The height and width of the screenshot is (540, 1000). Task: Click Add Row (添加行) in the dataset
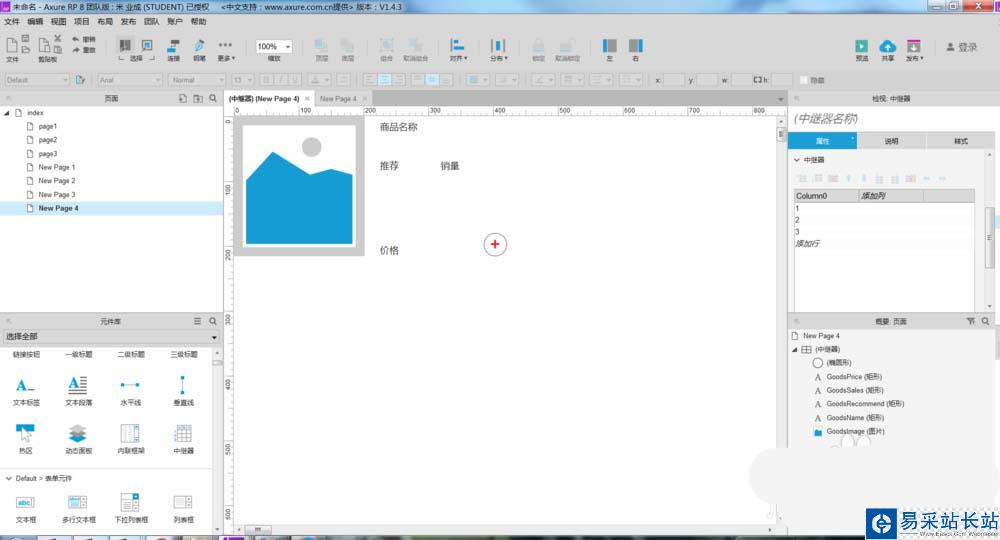click(x=807, y=244)
